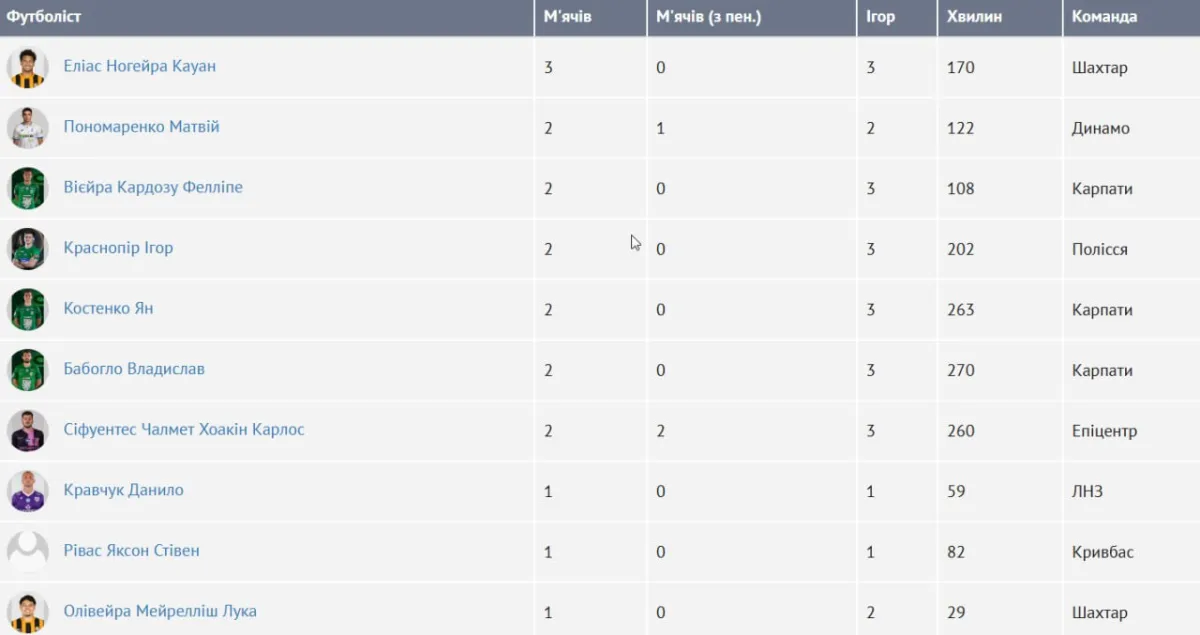Select team cell Кривбас

tap(1102, 553)
